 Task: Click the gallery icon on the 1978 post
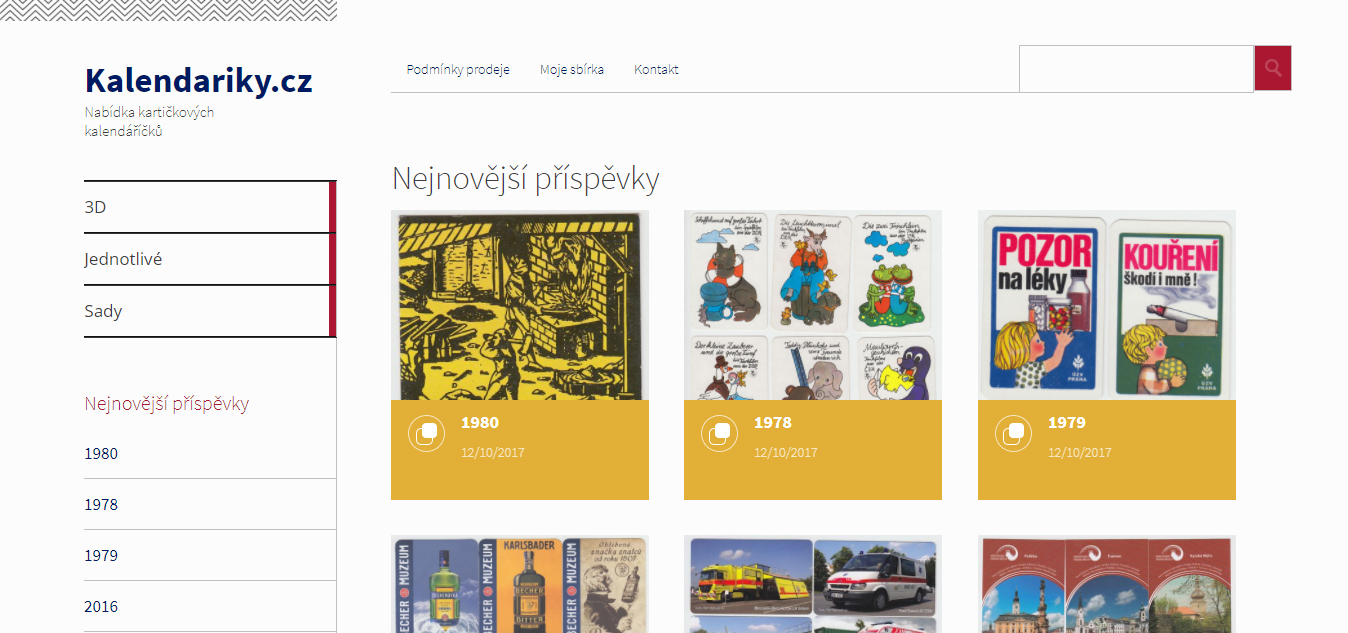pyautogui.click(x=719, y=434)
